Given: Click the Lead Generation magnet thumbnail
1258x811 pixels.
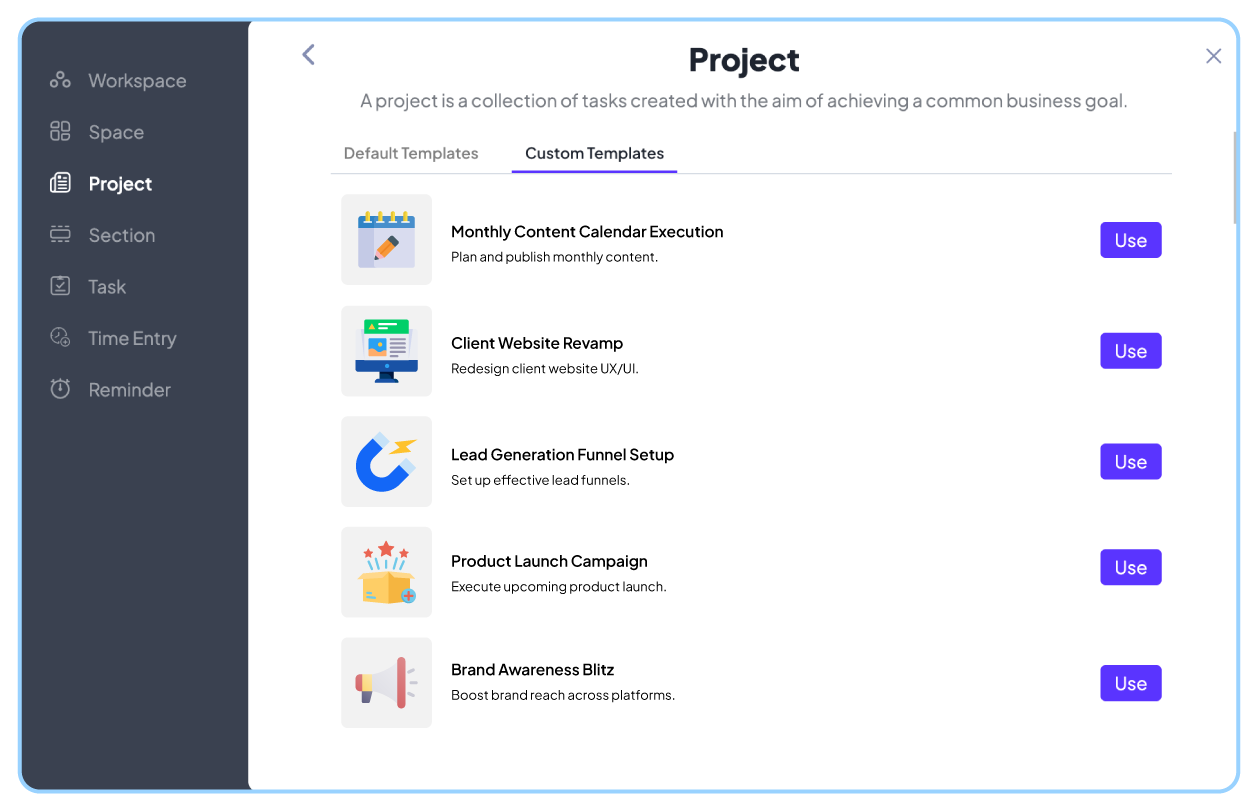Looking at the screenshot, I should coord(386,462).
